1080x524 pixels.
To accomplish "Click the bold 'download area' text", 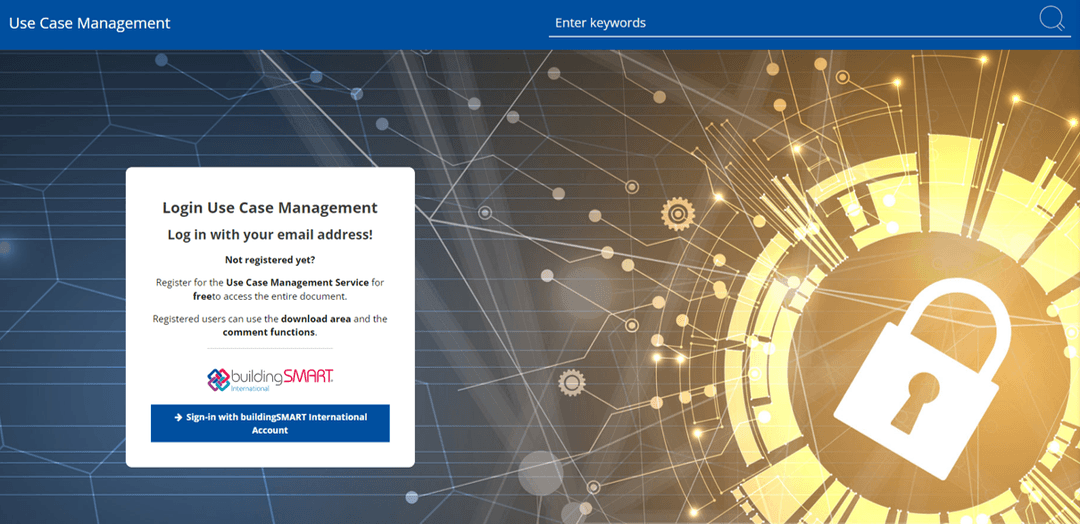I will pyautogui.click(x=316, y=319).
